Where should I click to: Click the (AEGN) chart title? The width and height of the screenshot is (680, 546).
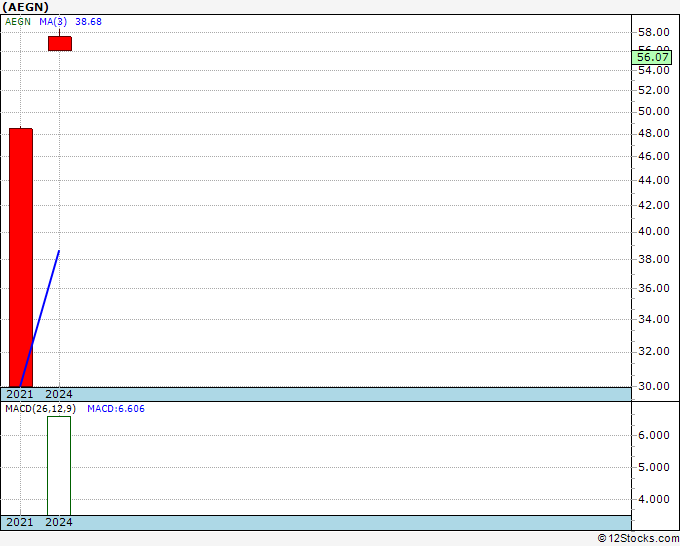click(26, 7)
